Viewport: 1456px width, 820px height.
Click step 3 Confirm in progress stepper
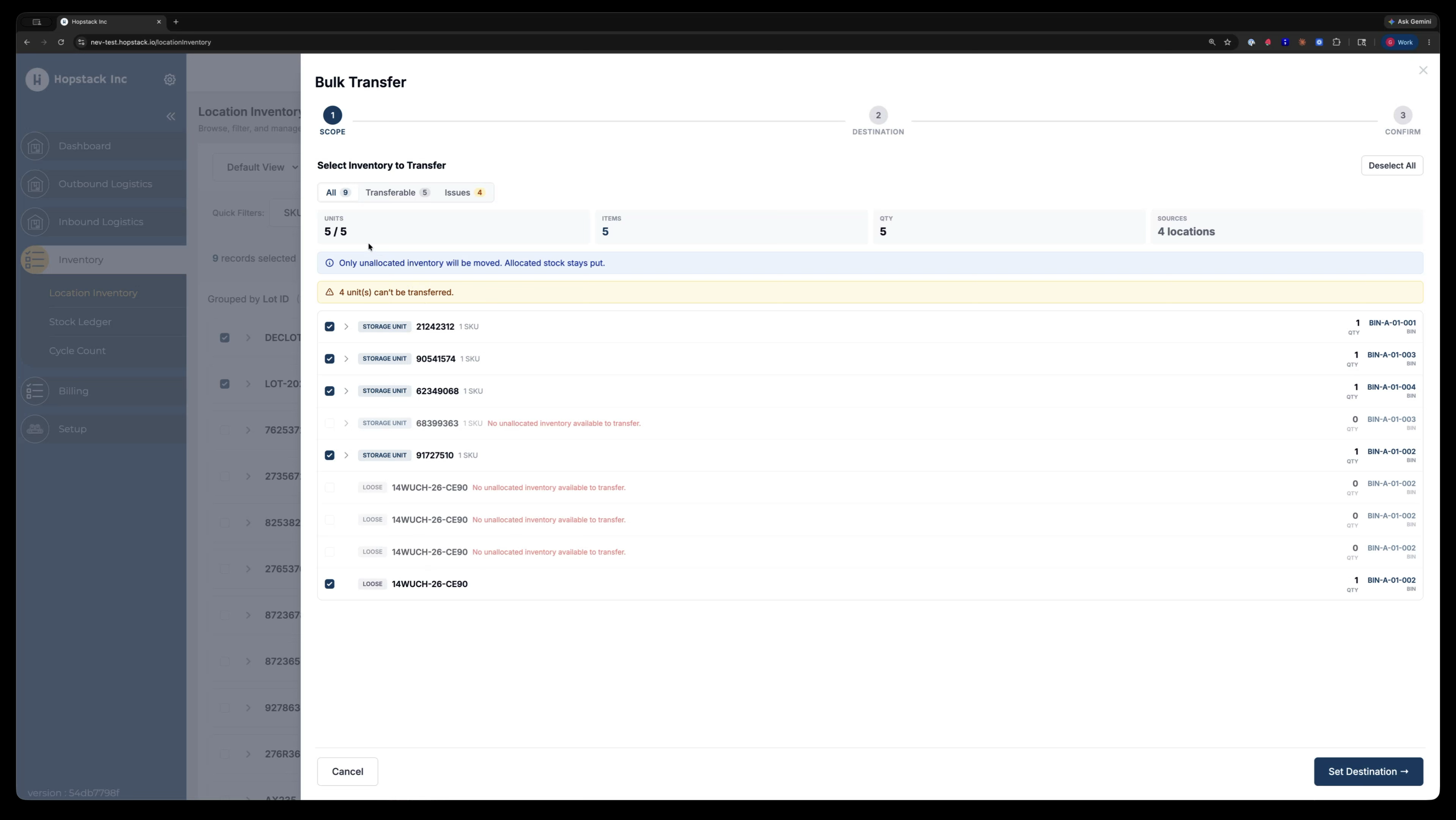tap(1402, 121)
